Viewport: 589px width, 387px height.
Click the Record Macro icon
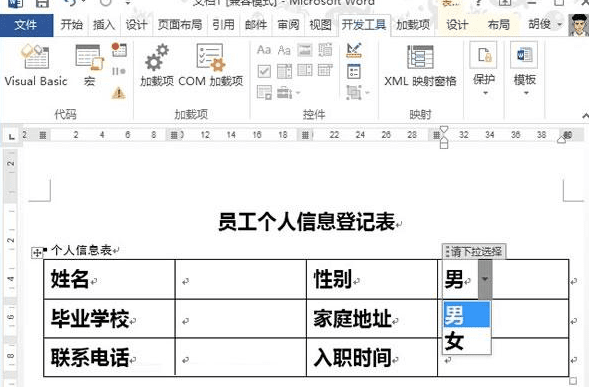[x=119, y=50]
